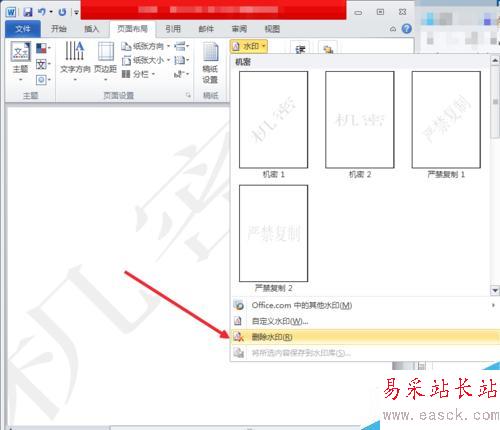Open the customize quick access toolbar arrow
Image resolution: width=500 pixels, height=430 pixels.
(76, 13)
